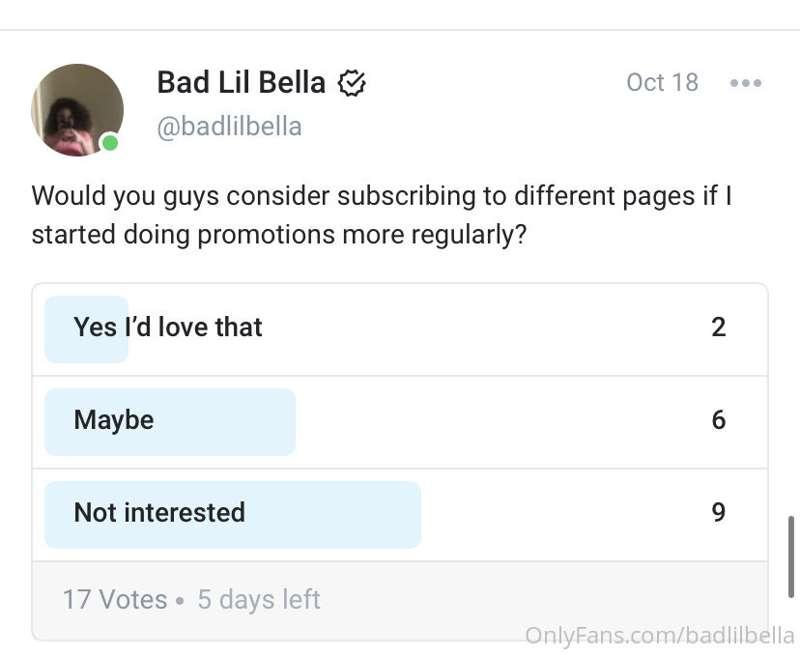Vote for the 'Not interested' poll option
Viewport: 800px width, 655px height.
[400, 514]
